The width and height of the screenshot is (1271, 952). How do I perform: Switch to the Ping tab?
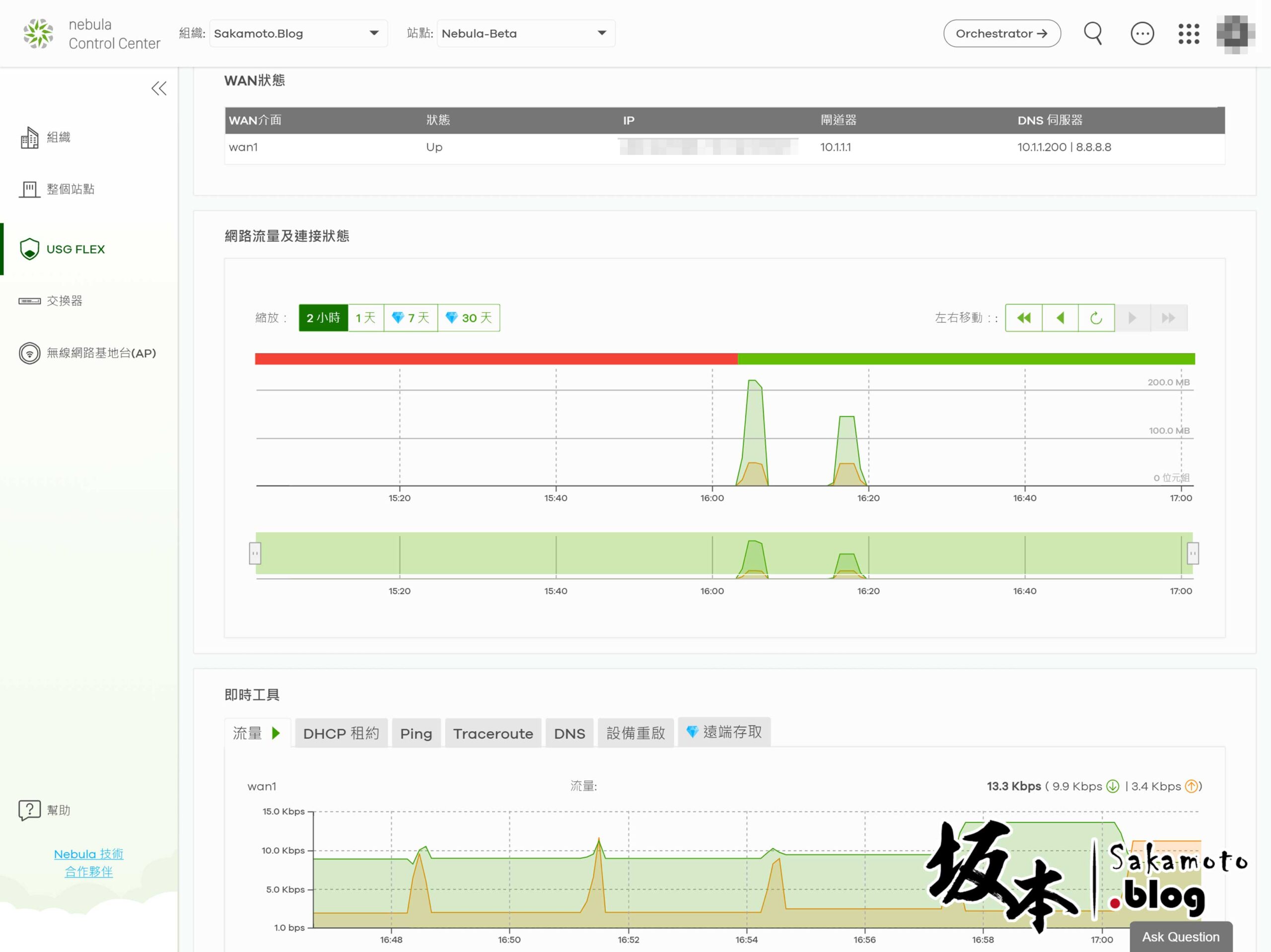(416, 733)
